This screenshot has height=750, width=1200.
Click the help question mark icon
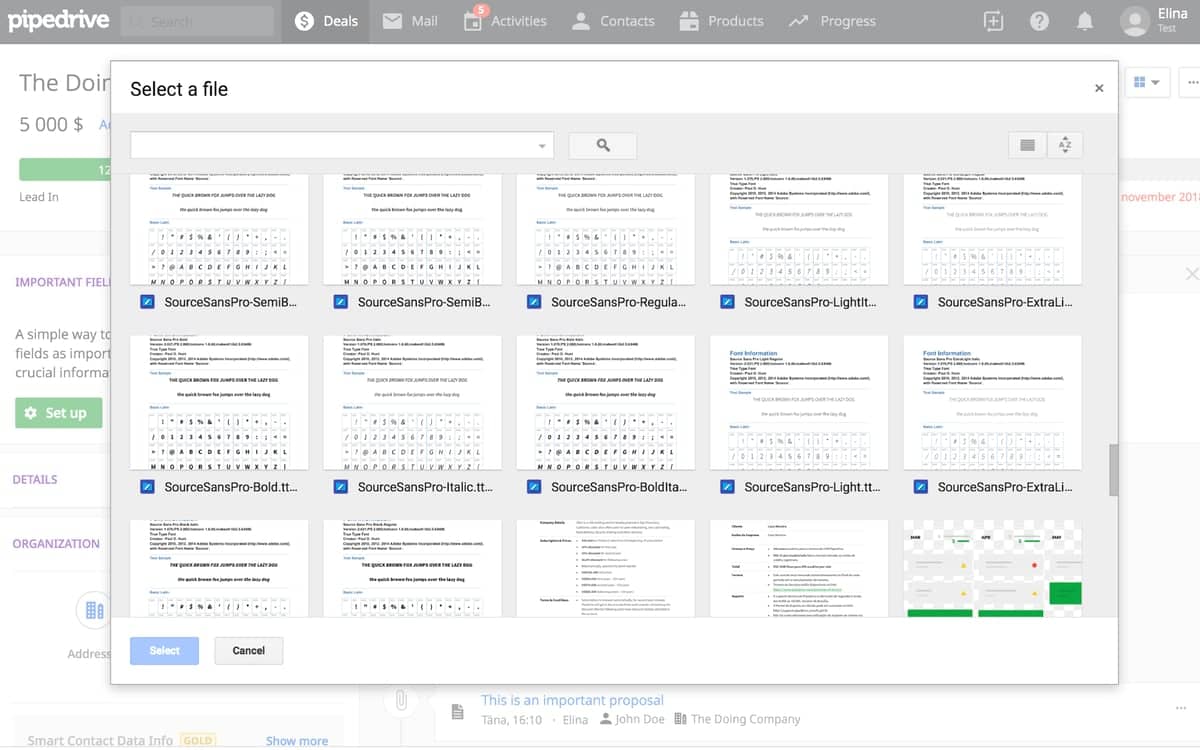click(x=1039, y=20)
